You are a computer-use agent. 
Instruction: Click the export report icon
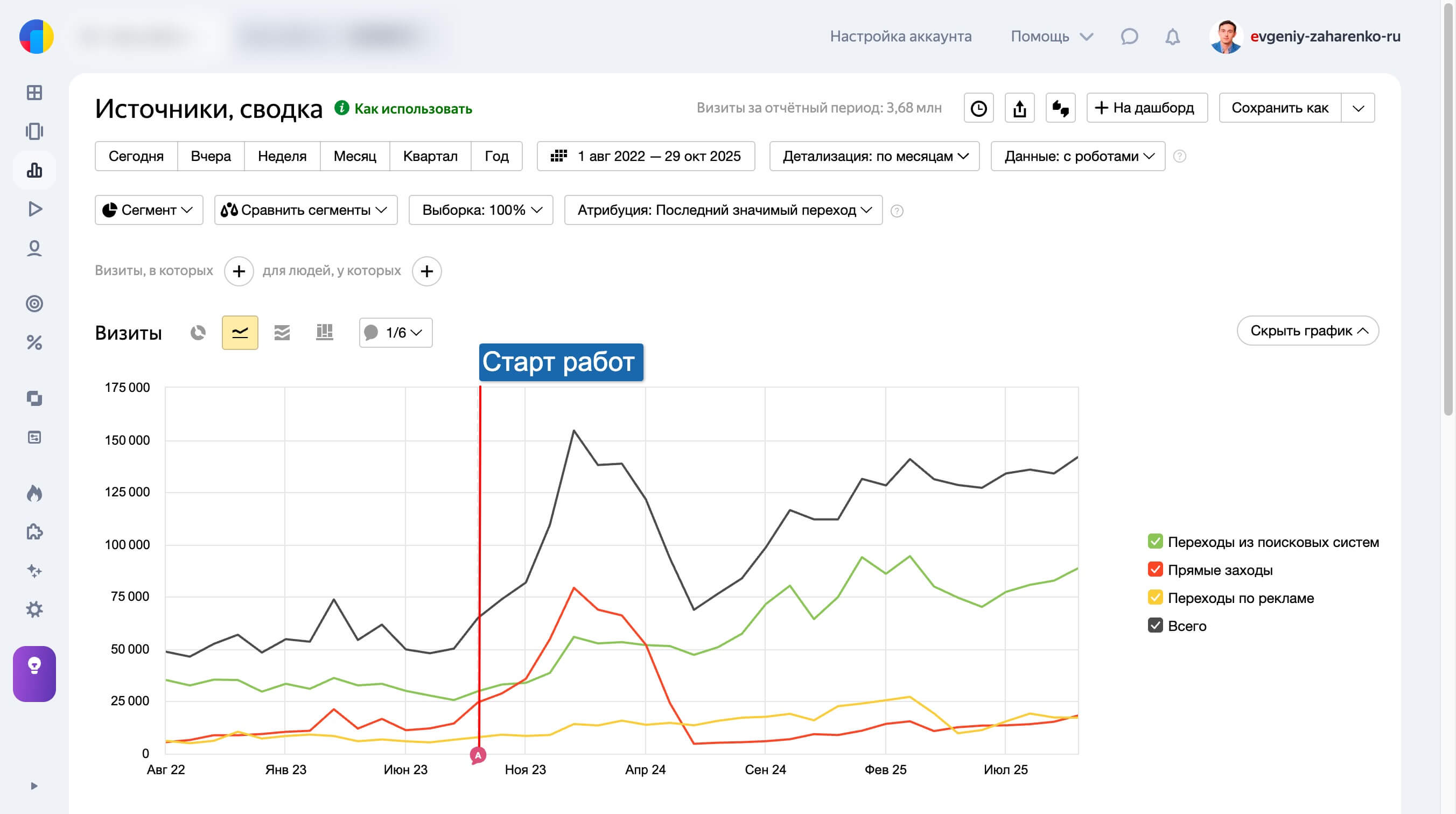[x=1019, y=108]
